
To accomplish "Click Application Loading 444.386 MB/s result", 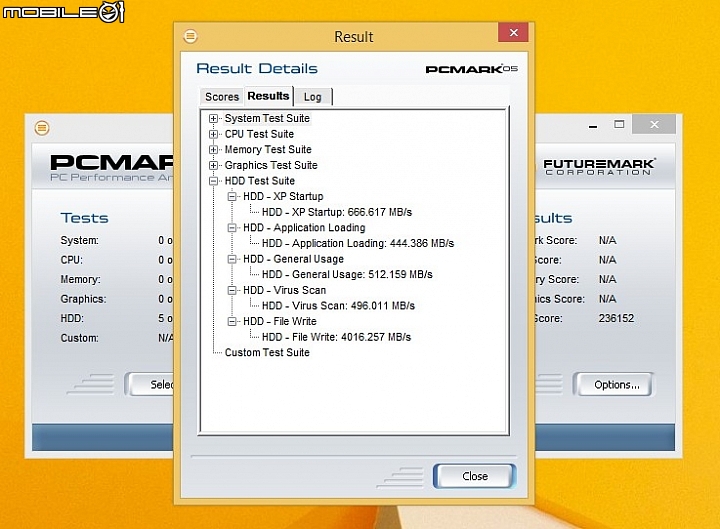I will (358, 243).
